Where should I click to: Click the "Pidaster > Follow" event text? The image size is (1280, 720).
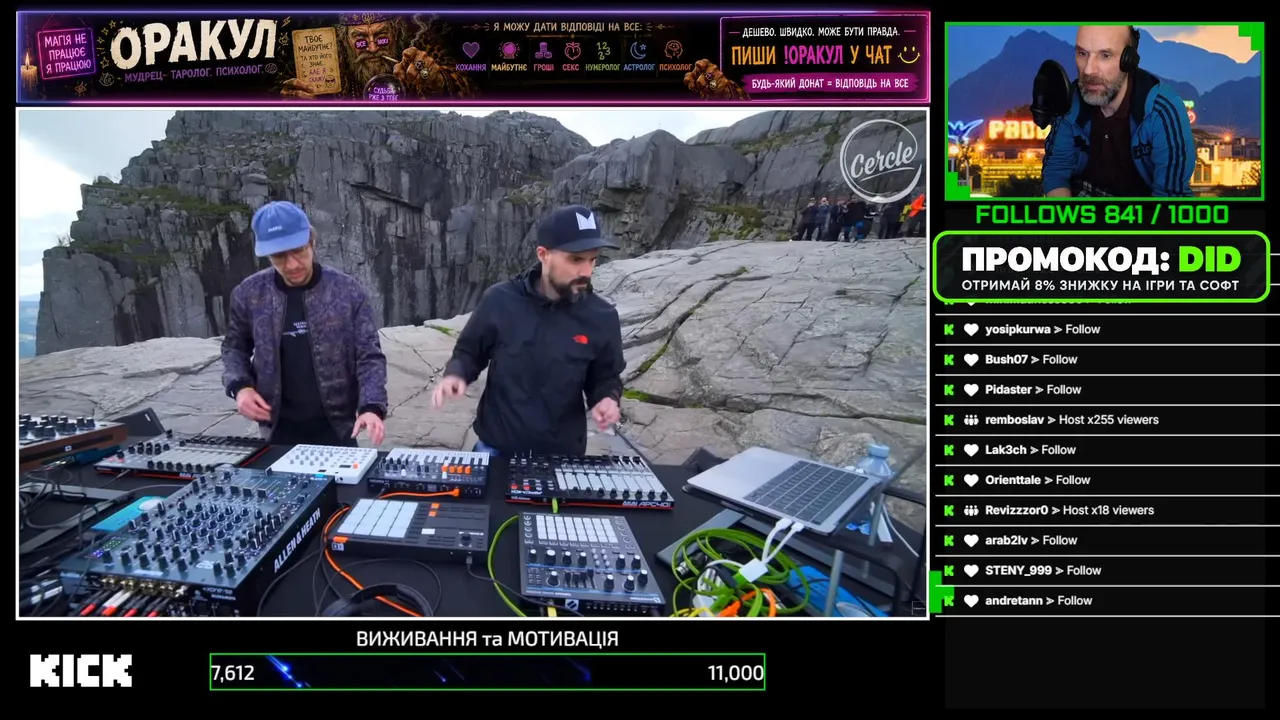pos(1033,389)
